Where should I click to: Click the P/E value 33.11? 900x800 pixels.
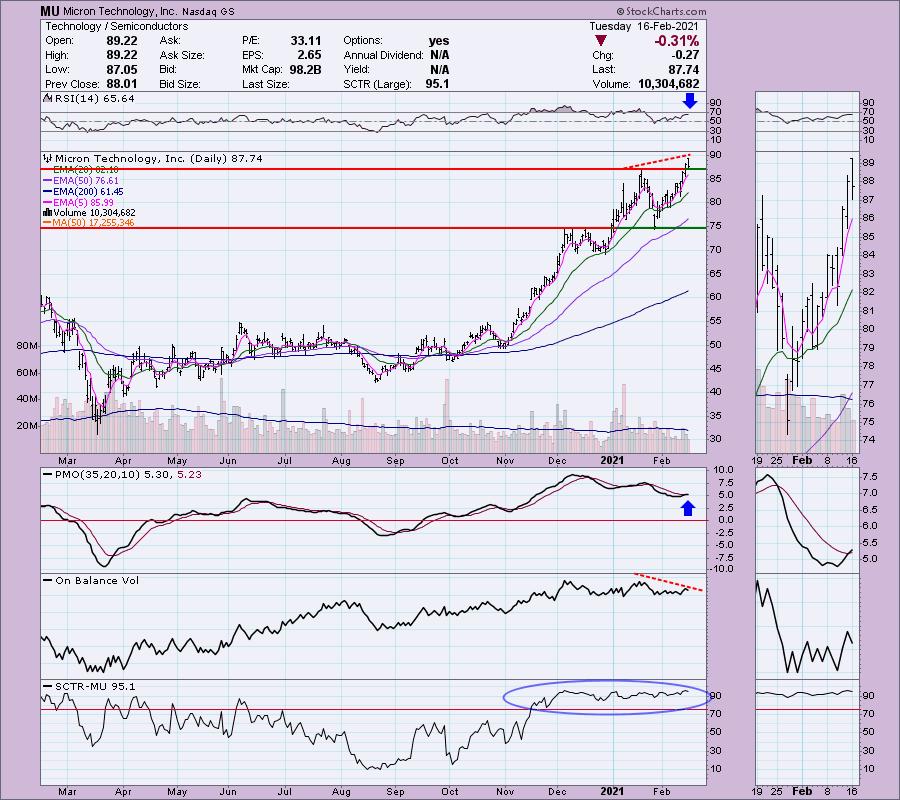click(306, 41)
